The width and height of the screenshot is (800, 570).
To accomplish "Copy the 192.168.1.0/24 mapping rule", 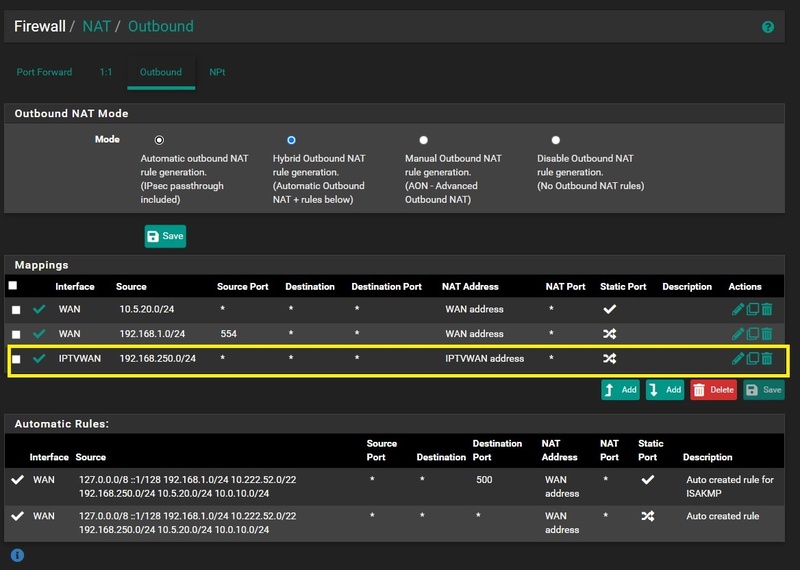I will [x=753, y=334].
